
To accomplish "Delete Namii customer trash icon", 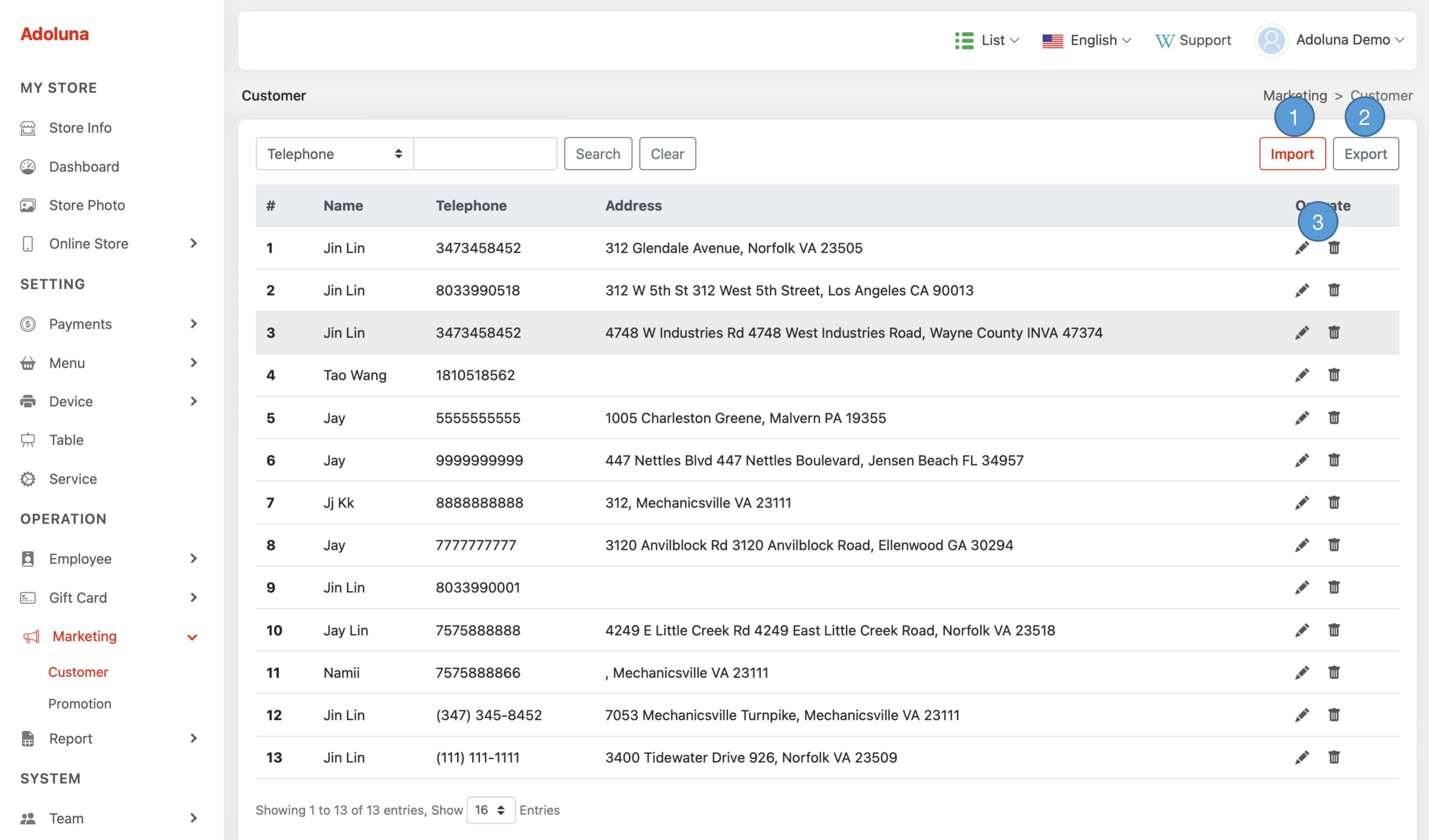I will click(1334, 673).
